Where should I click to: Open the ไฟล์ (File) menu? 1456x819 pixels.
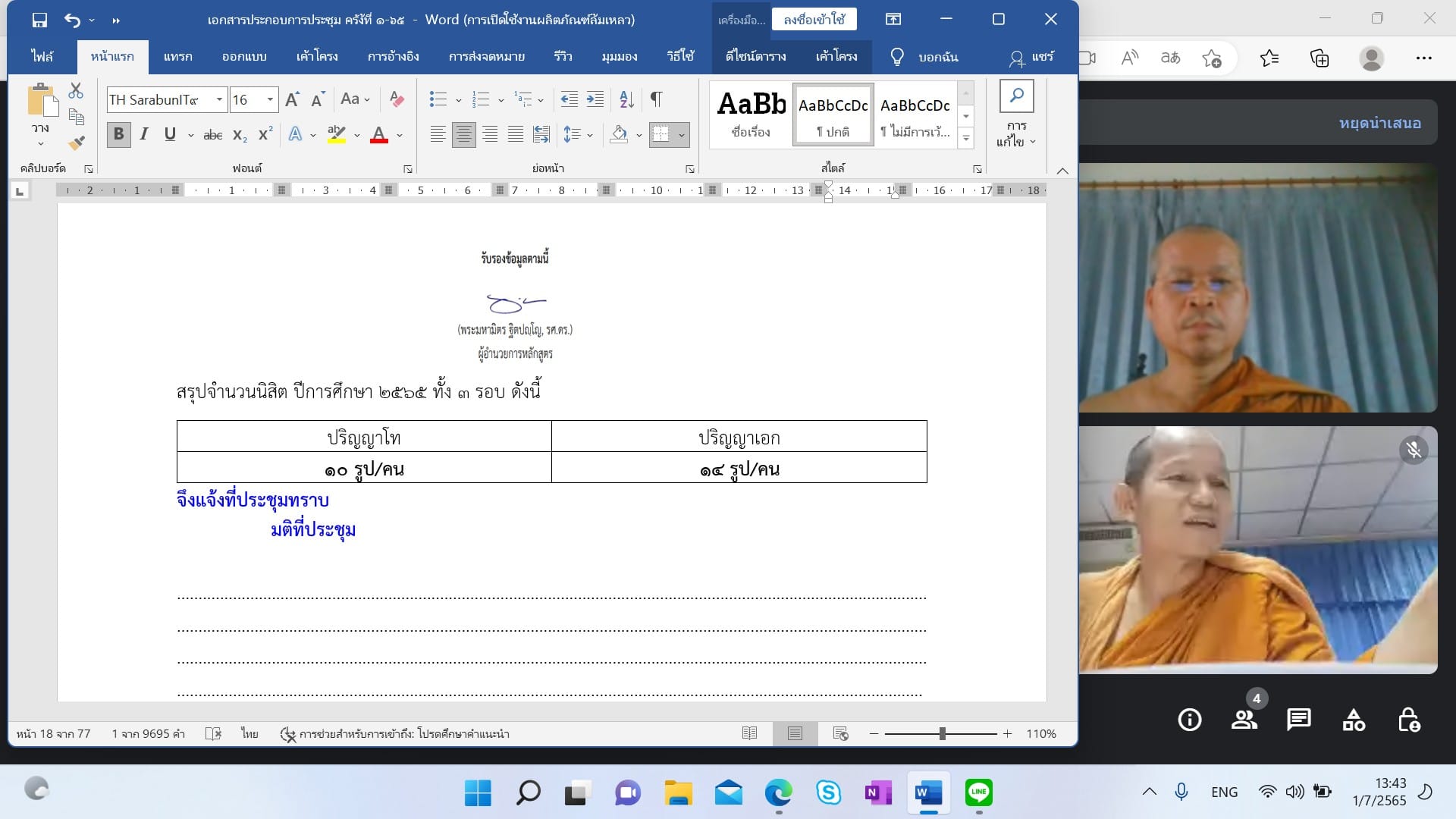42,57
